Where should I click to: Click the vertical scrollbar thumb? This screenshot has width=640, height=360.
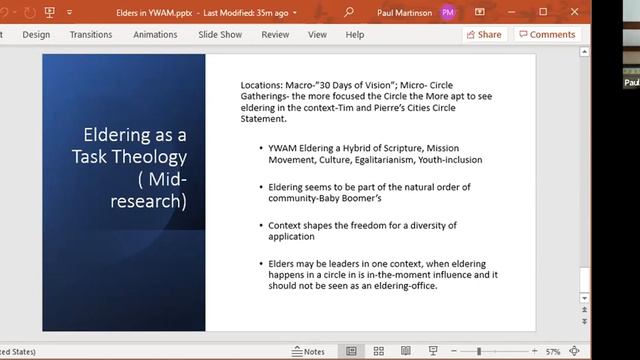(584, 280)
